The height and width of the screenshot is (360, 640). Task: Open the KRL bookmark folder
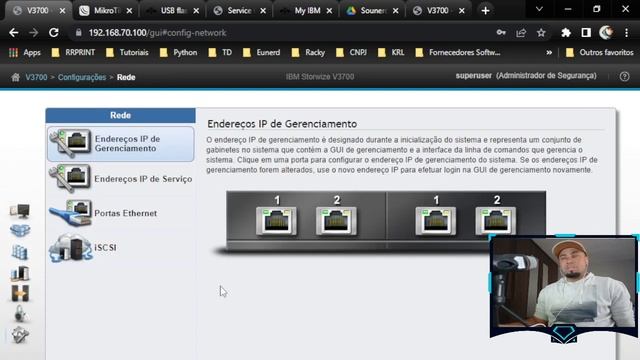click(391, 53)
